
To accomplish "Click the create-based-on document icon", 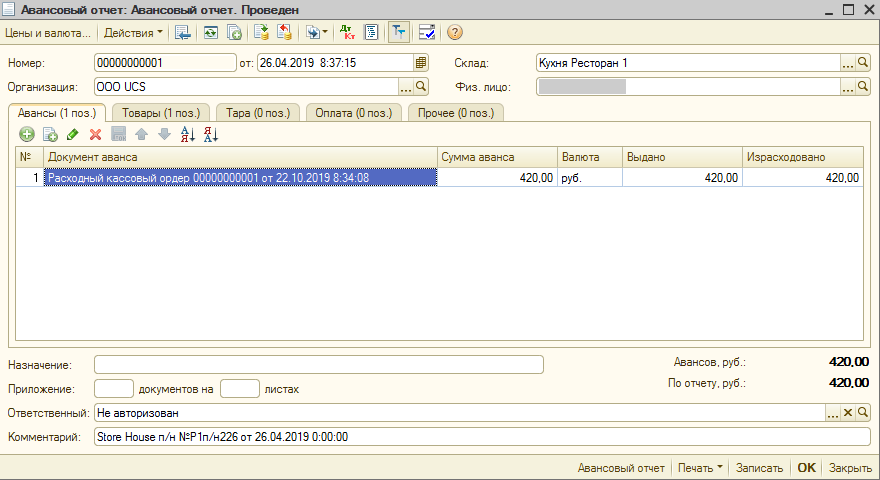I will (313, 33).
